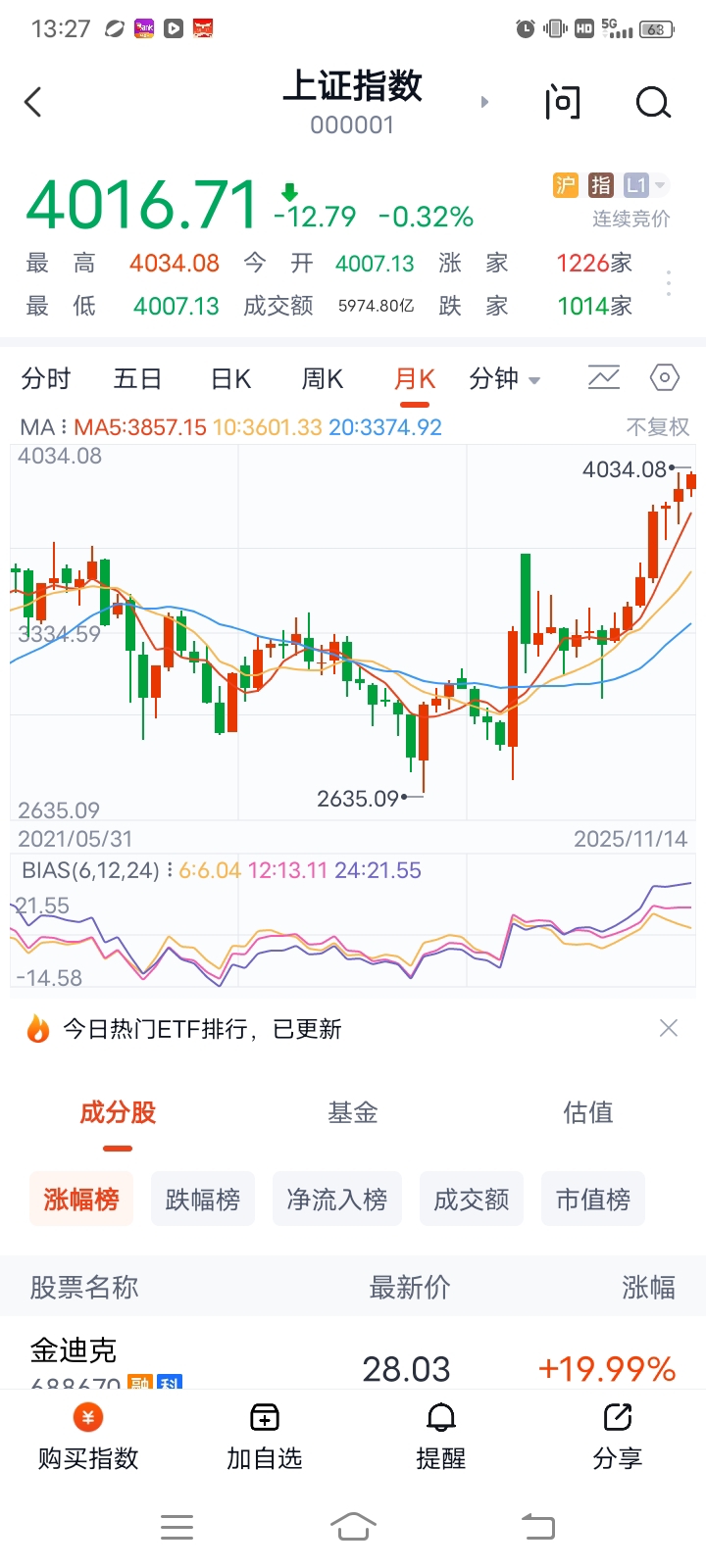Open chart line-comparison icon
Screen dimensions: 706x1568
coord(604,377)
